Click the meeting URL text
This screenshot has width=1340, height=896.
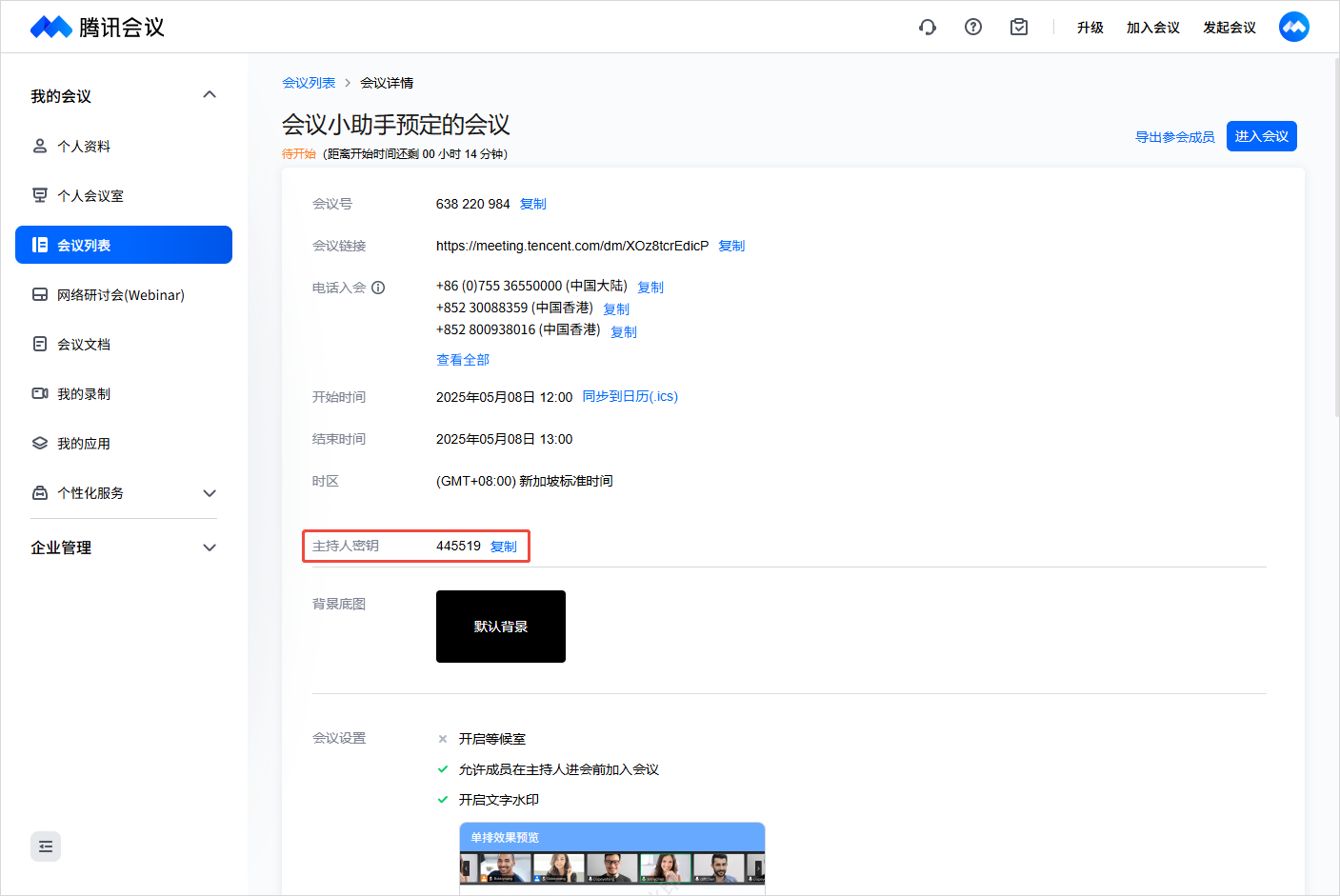tap(572, 246)
